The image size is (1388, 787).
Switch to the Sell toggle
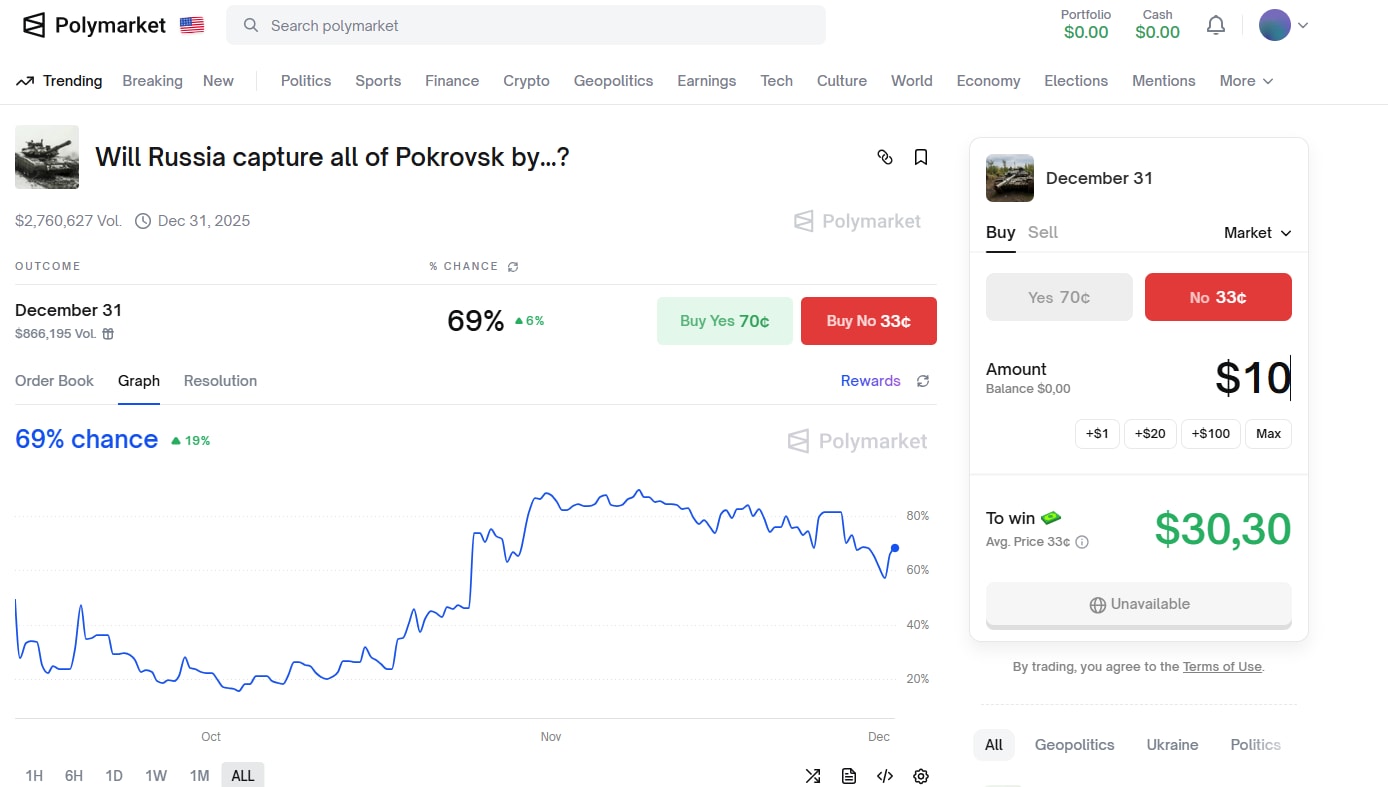click(1042, 232)
